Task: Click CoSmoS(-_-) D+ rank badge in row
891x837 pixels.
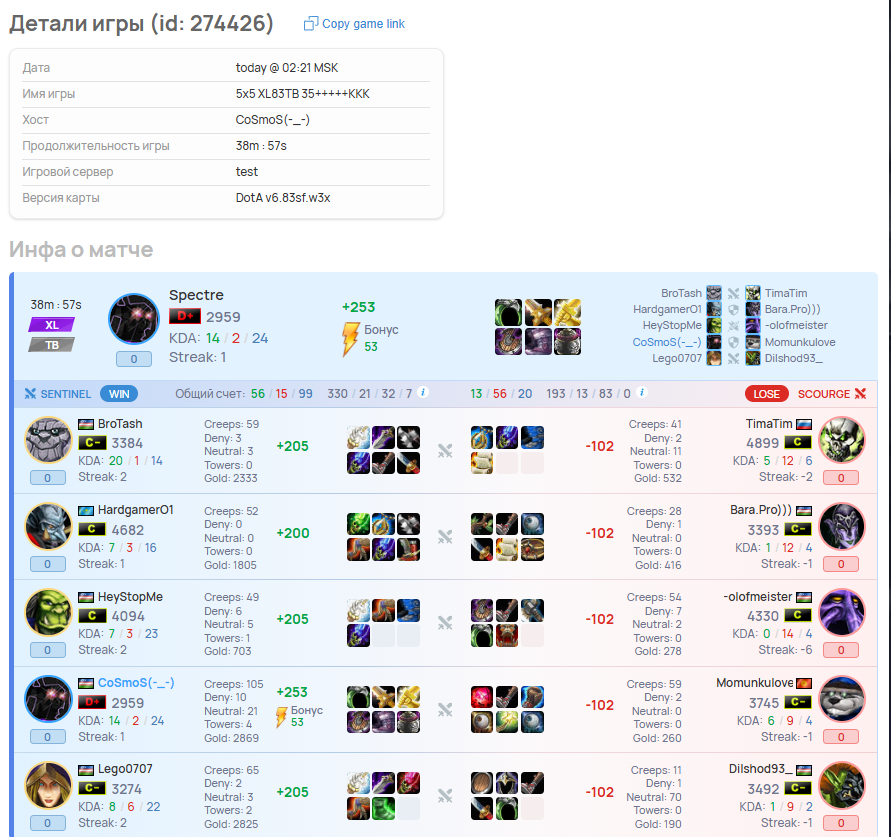Action: tap(92, 702)
